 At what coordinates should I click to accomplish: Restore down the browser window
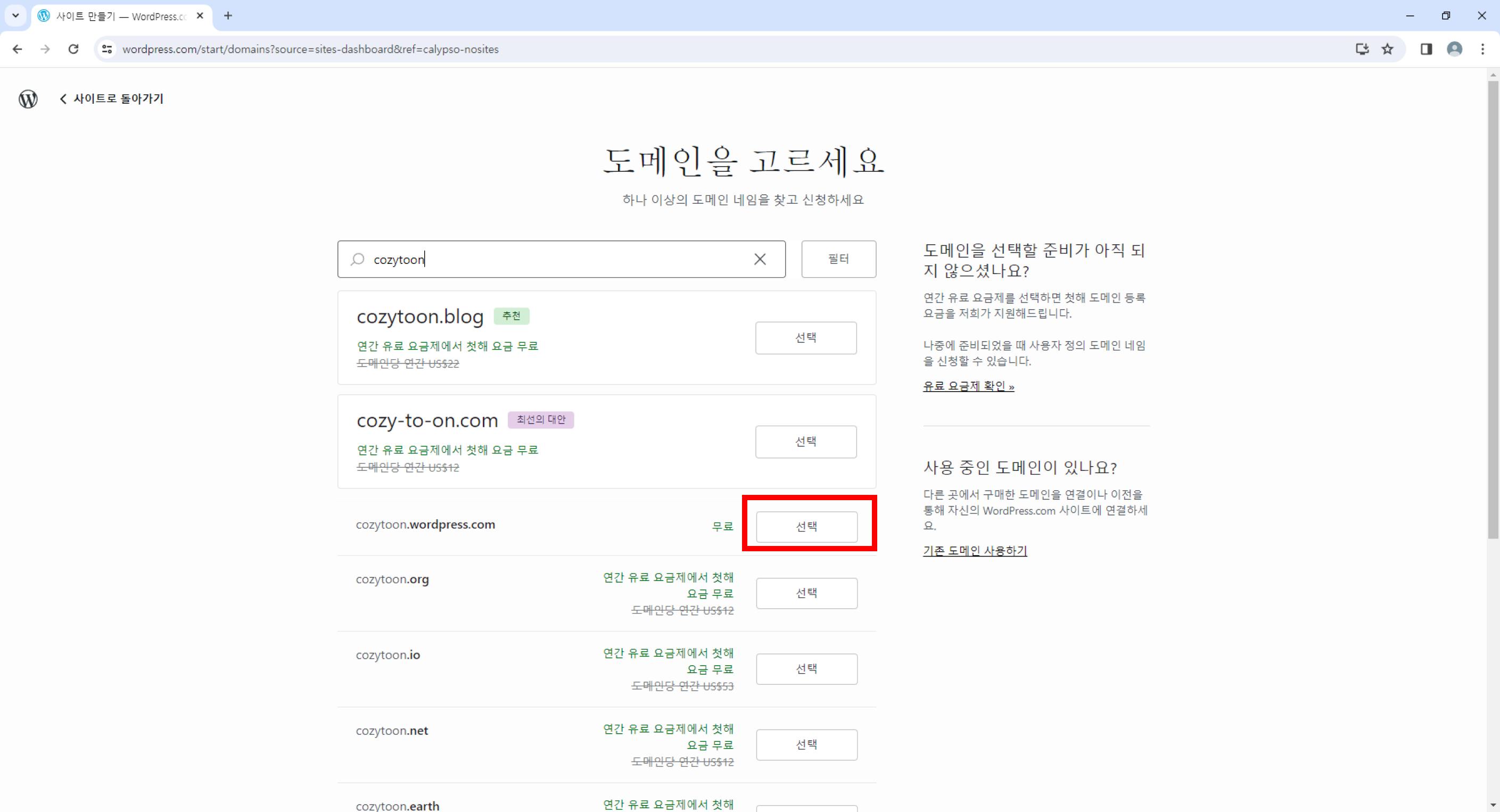pyautogui.click(x=1446, y=16)
